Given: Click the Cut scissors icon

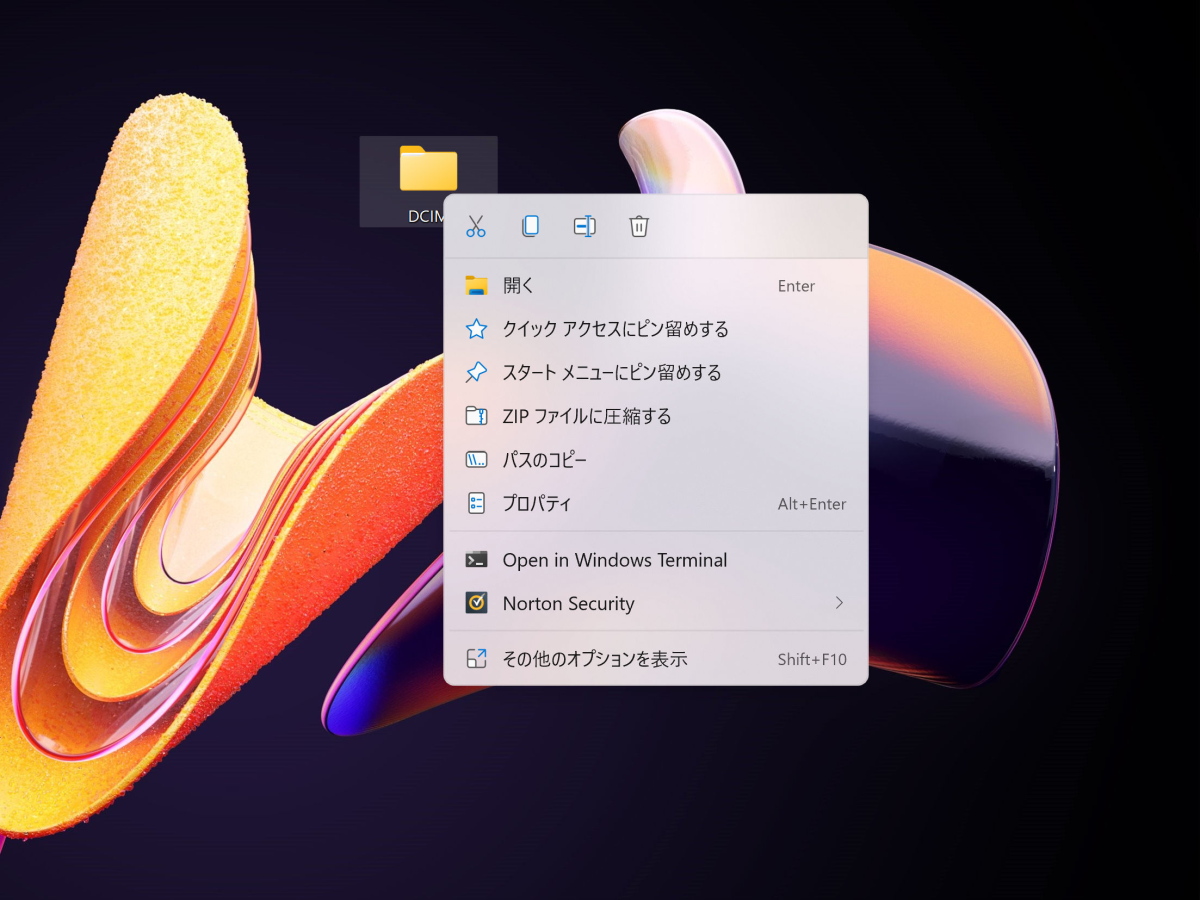Looking at the screenshot, I should 475,226.
